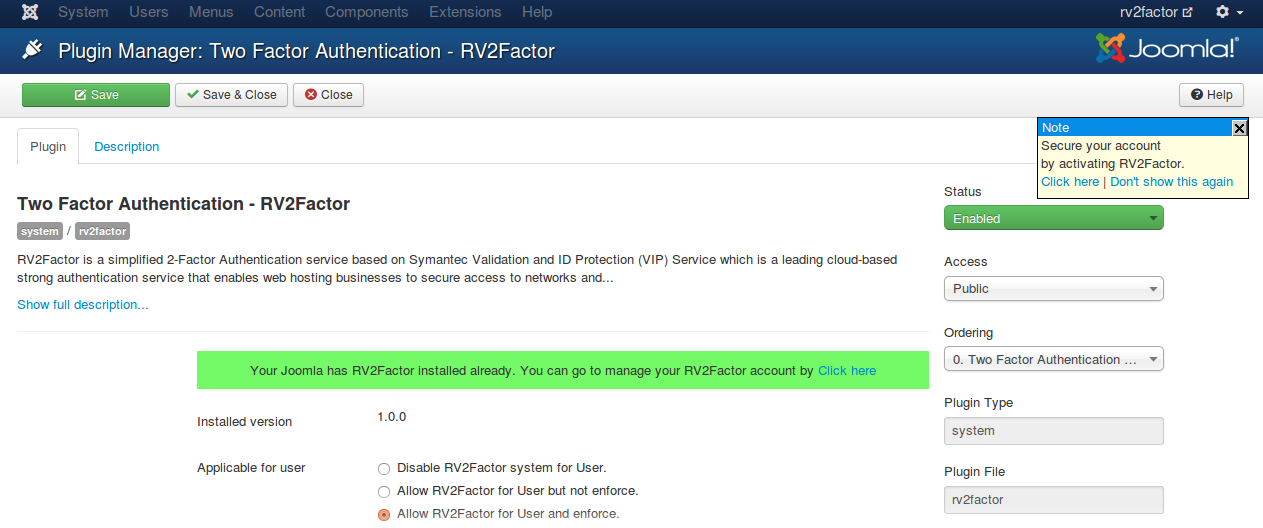Expand Show full description link
This screenshot has height=528, width=1263.
(x=83, y=304)
